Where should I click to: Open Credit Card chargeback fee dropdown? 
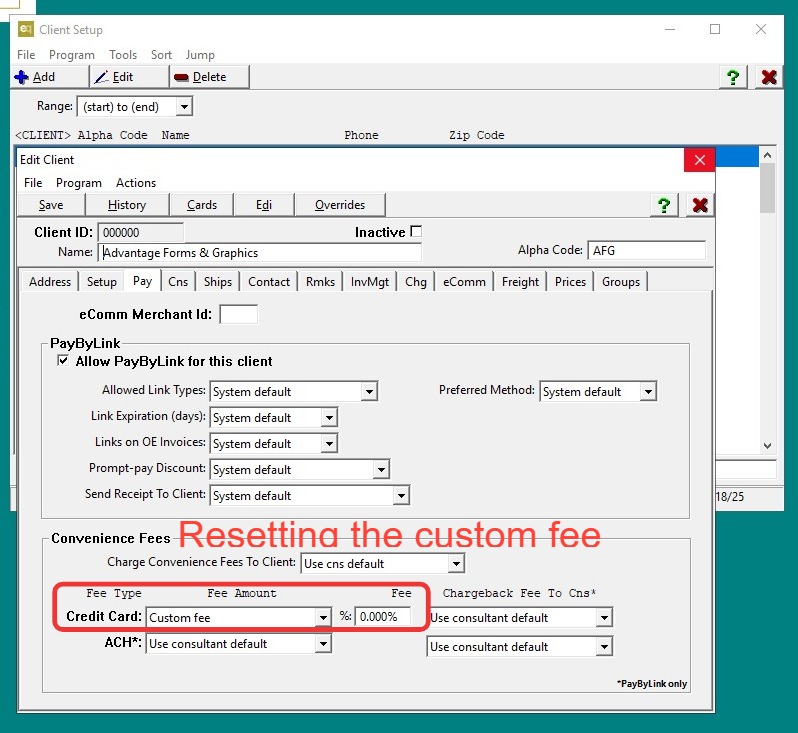coord(604,617)
